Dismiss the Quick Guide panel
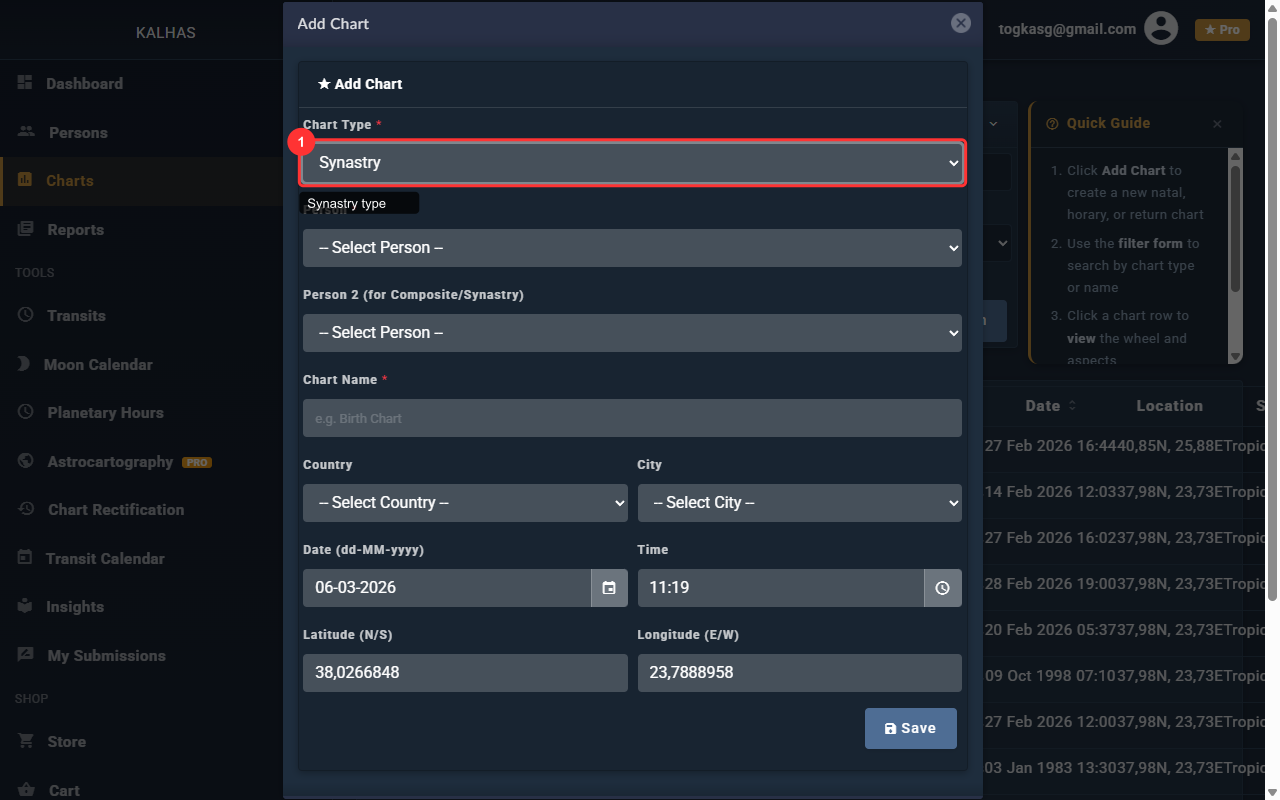 [x=1217, y=124]
